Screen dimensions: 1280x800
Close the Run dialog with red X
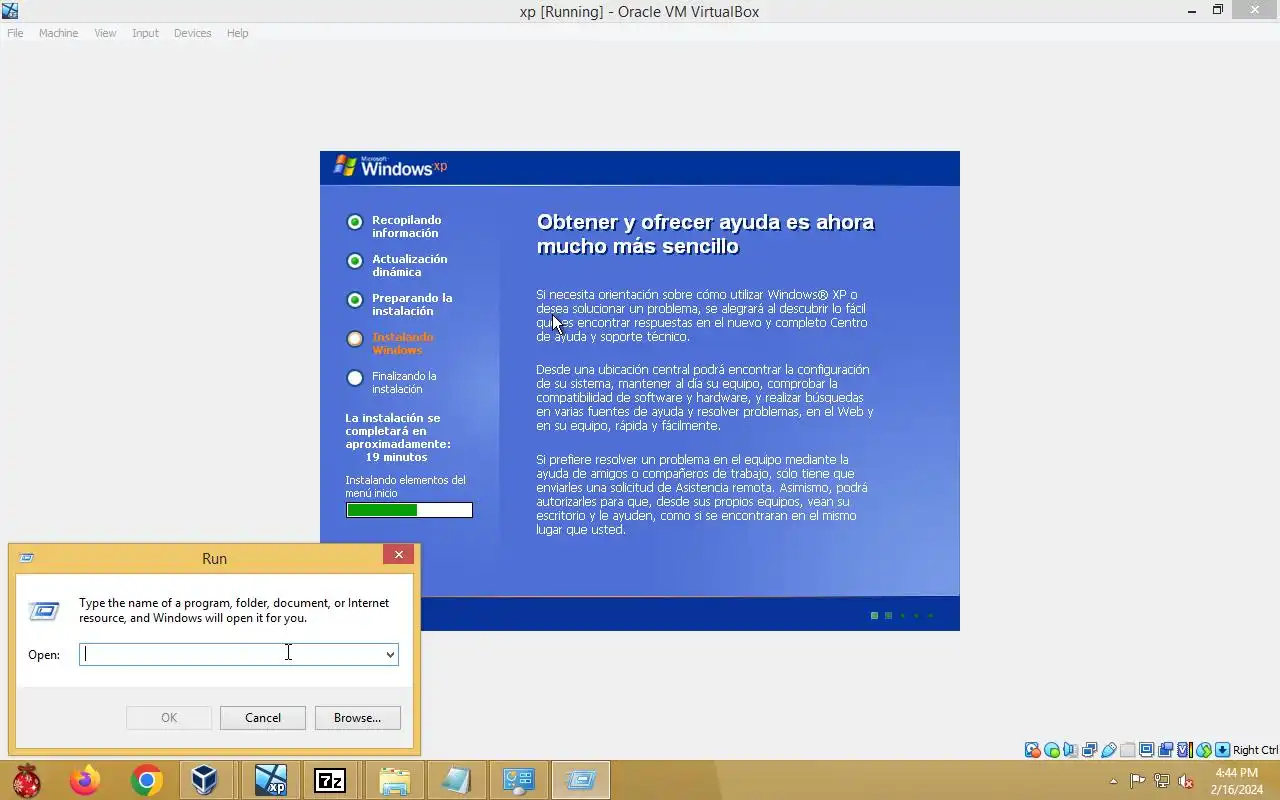pos(398,554)
